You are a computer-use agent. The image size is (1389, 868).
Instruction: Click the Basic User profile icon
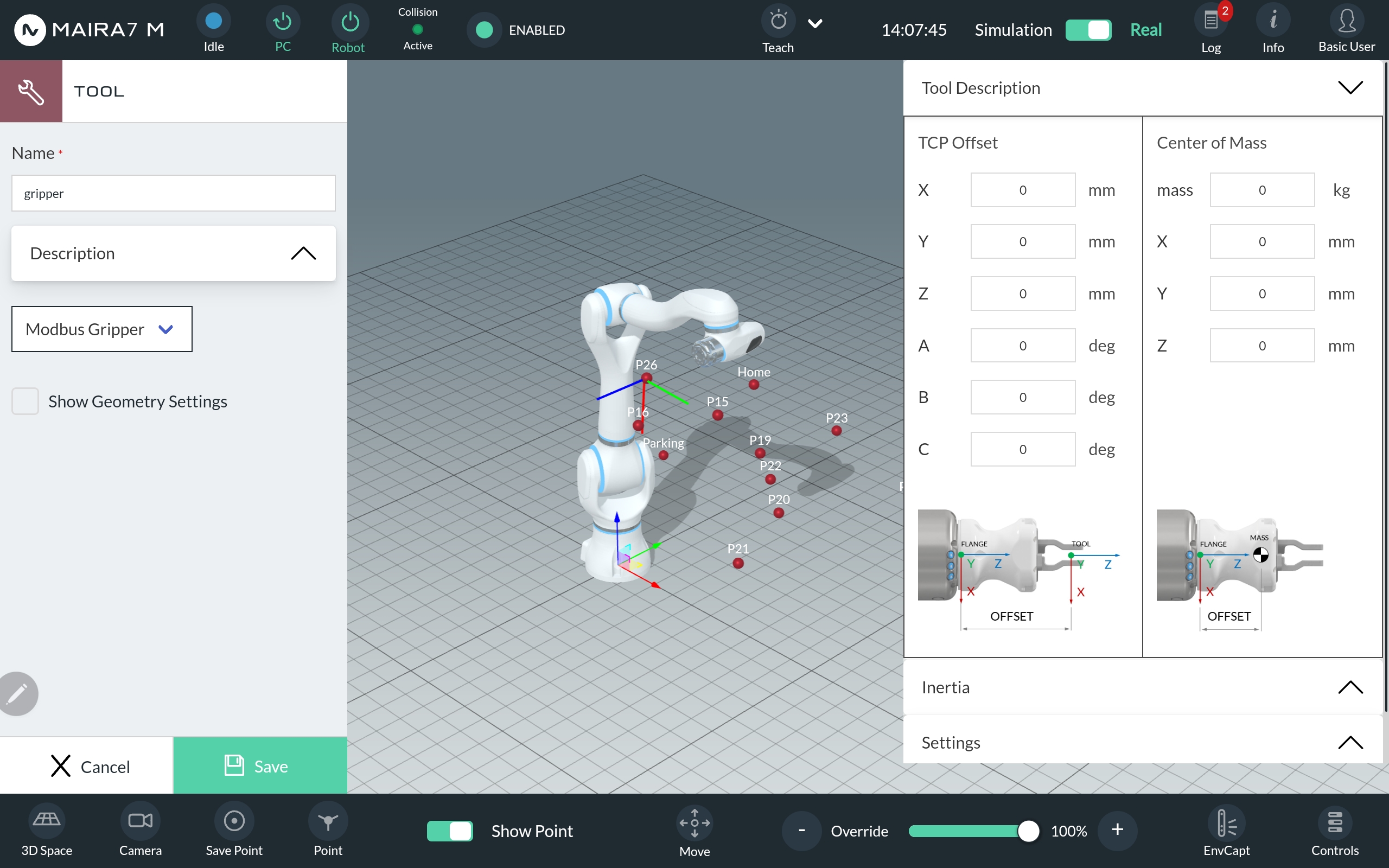[x=1347, y=21]
